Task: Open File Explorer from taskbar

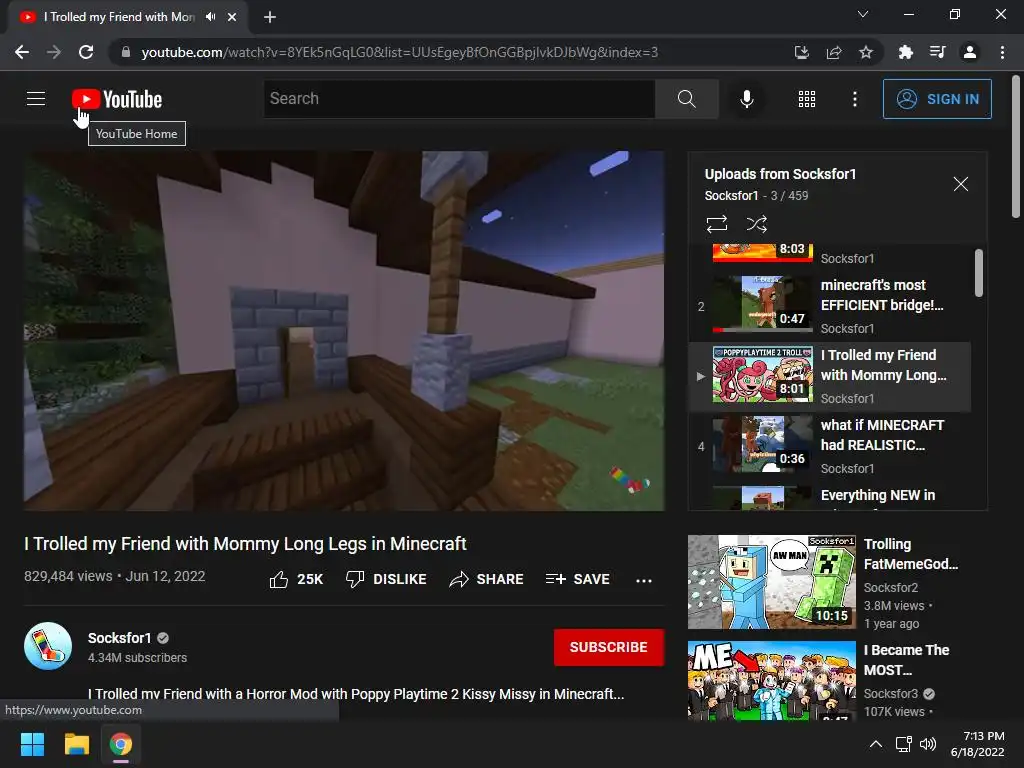Action: click(x=76, y=744)
